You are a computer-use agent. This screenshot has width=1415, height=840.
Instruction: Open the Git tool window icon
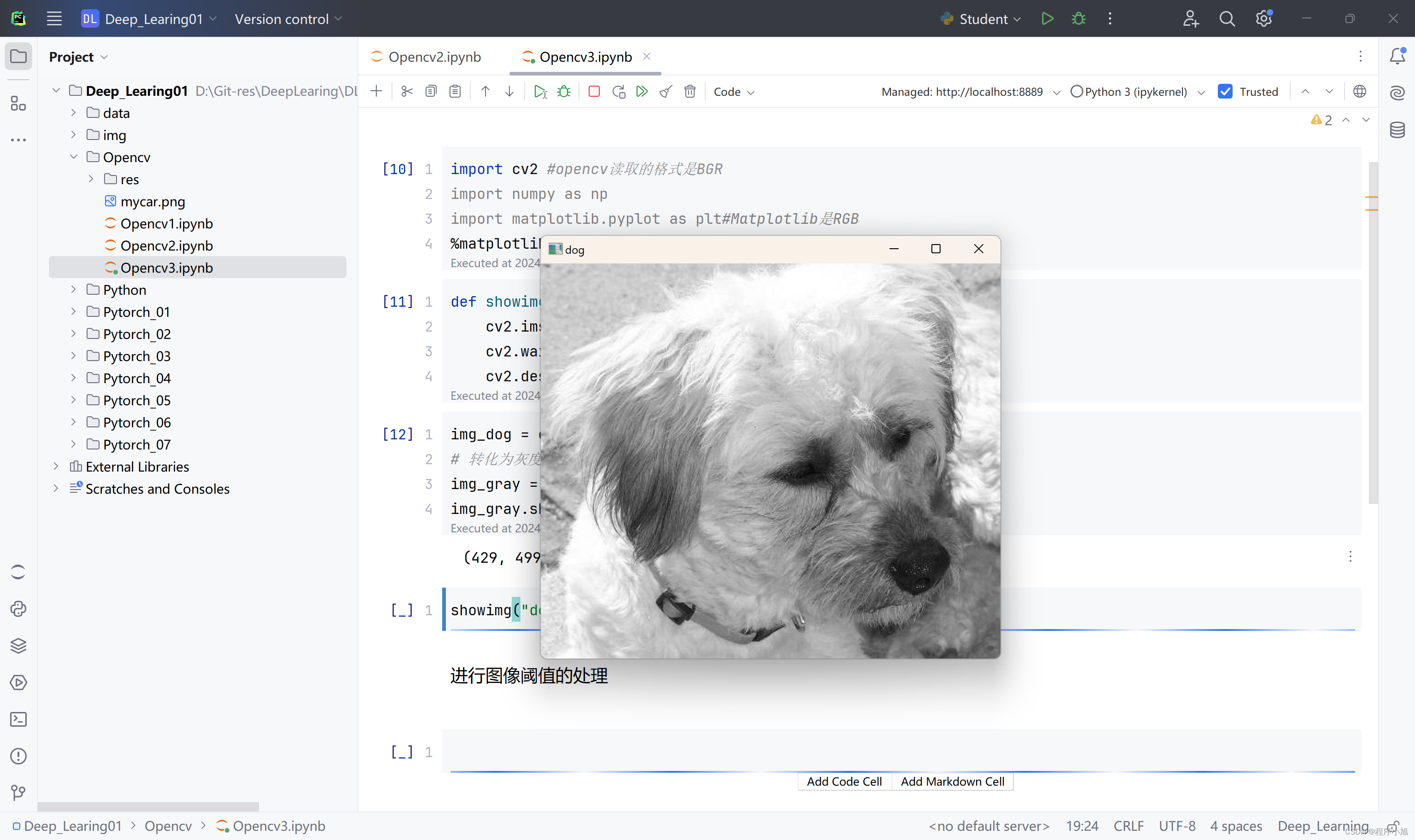(x=18, y=793)
